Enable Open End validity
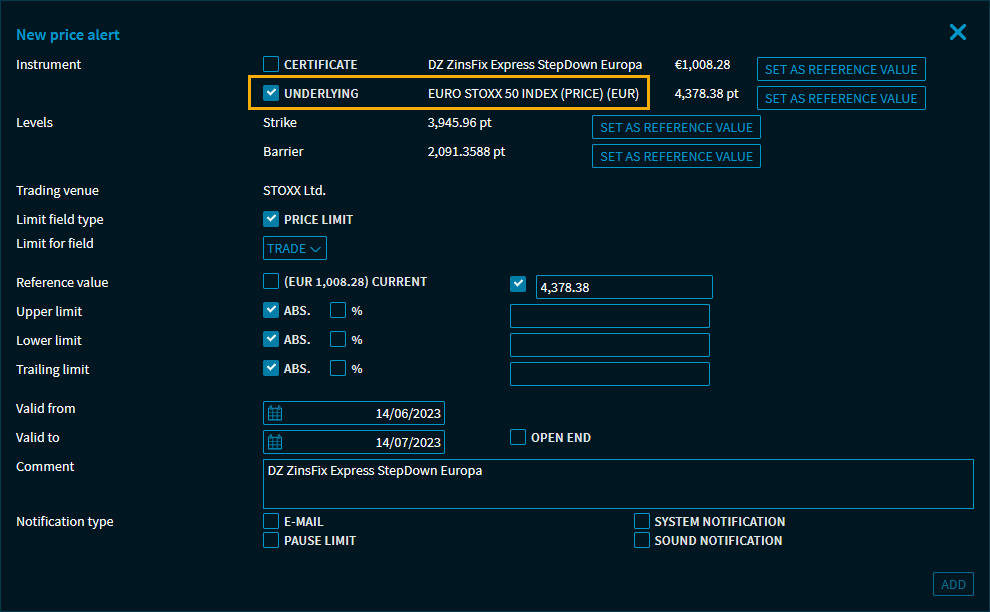990x612 pixels. click(518, 437)
